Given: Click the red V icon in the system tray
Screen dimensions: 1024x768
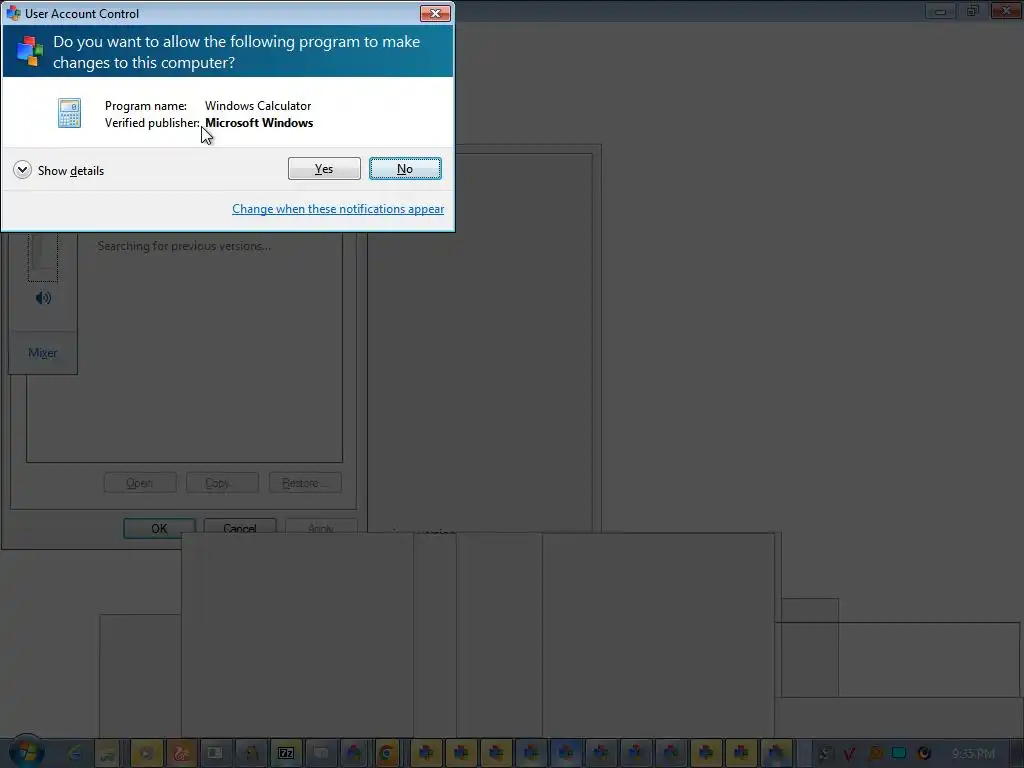Looking at the screenshot, I should (x=850, y=754).
